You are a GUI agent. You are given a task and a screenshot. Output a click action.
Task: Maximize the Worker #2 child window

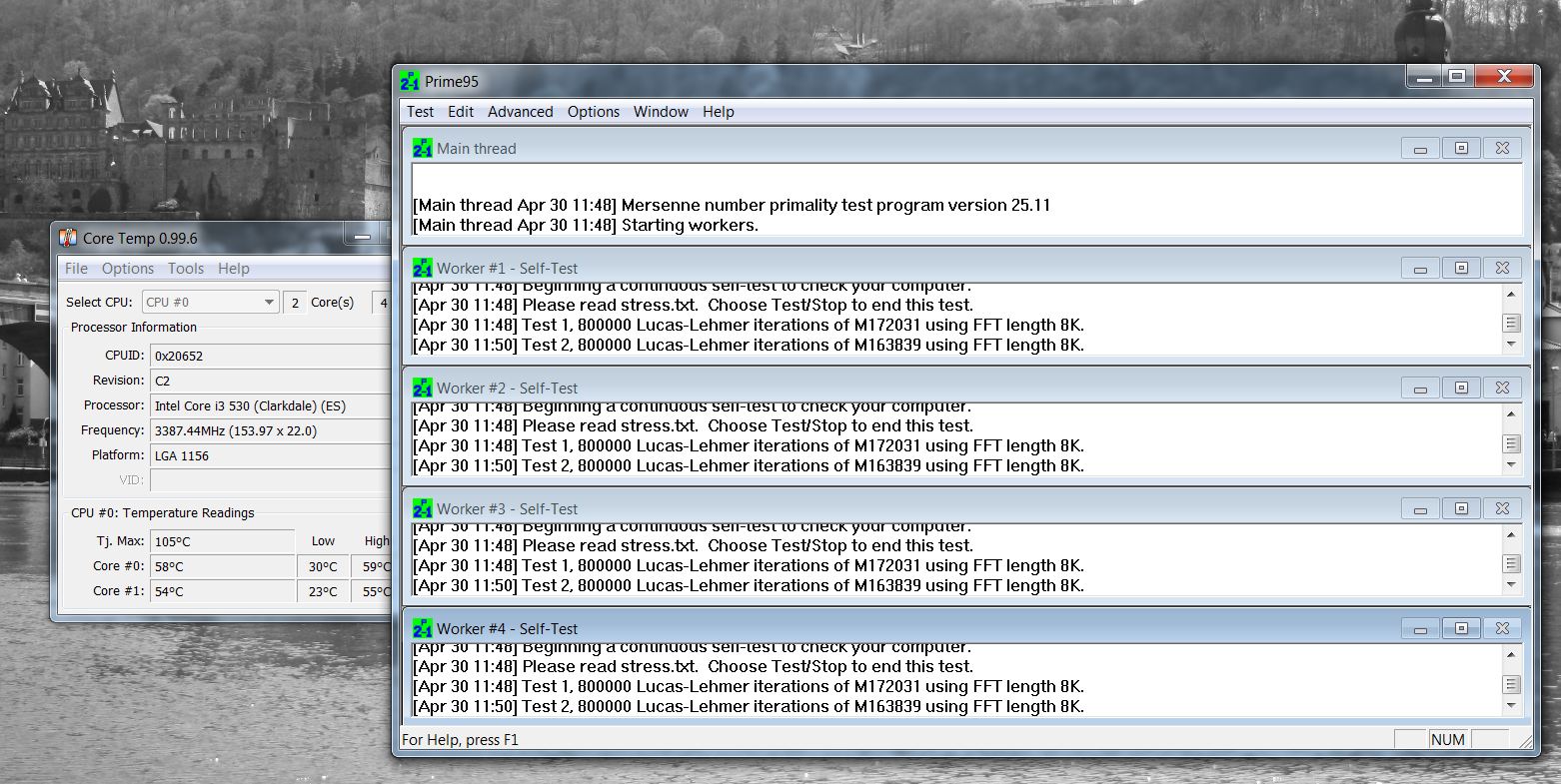click(x=1461, y=388)
